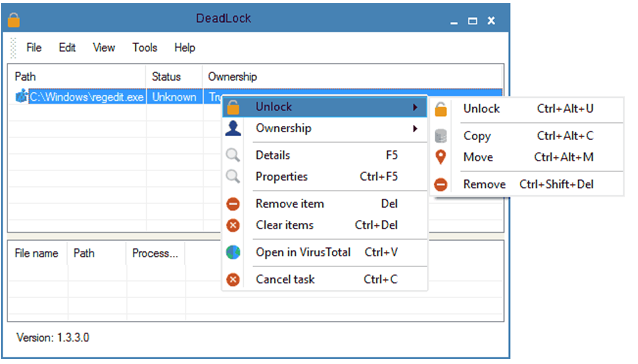This screenshot has height=364, width=638.
Task: Click the open padlock icon in the Unlock submenu
Action: tap(441, 109)
